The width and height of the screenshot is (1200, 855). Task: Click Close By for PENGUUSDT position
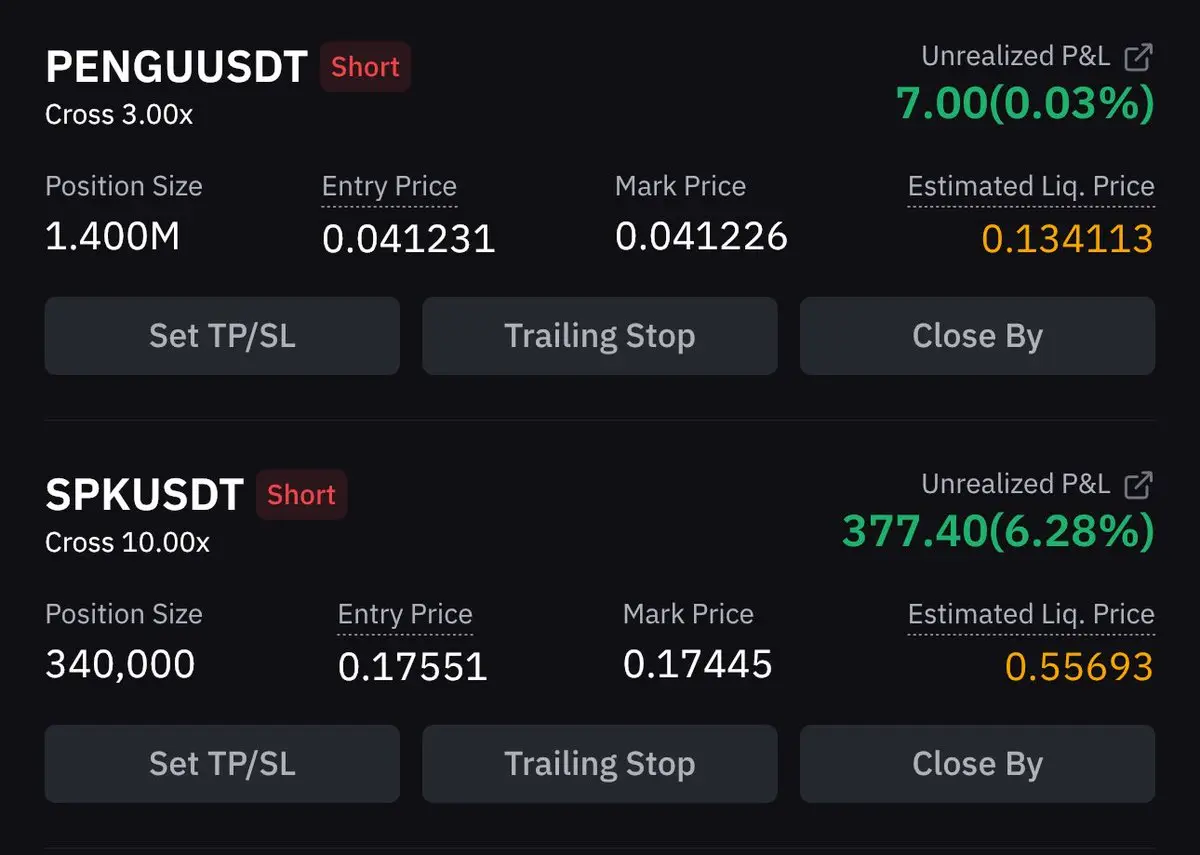point(977,336)
